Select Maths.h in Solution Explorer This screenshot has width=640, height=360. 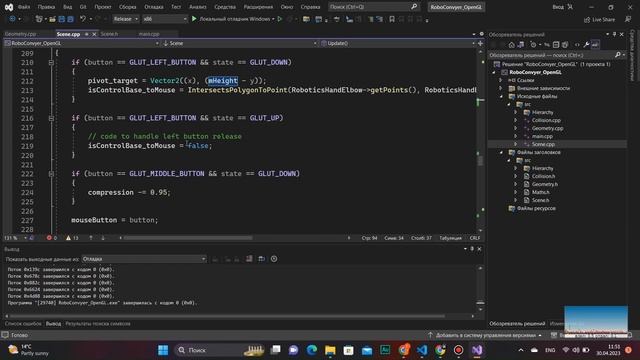pos(540,192)
